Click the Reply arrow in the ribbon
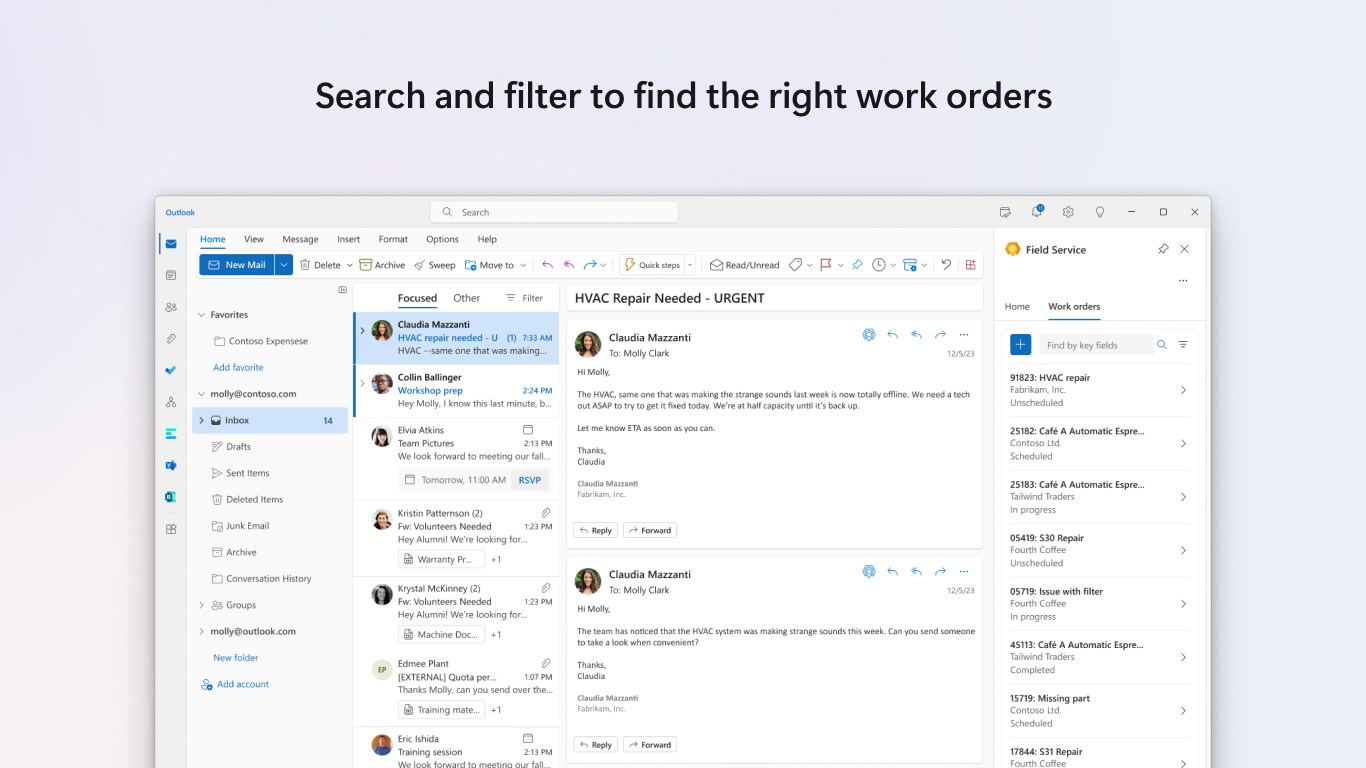 tap(547, 265)
